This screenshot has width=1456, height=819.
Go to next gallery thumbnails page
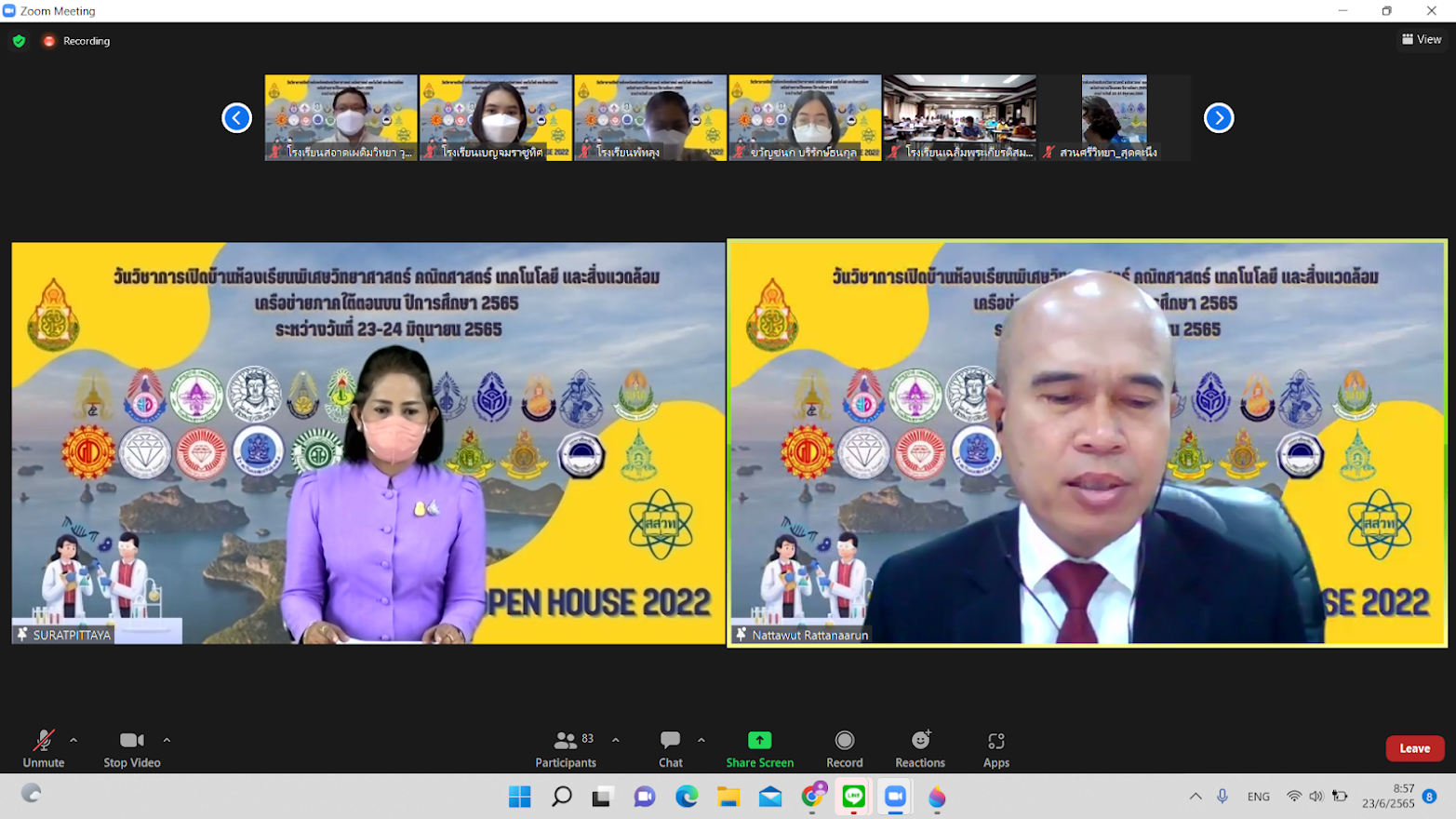1219,118
